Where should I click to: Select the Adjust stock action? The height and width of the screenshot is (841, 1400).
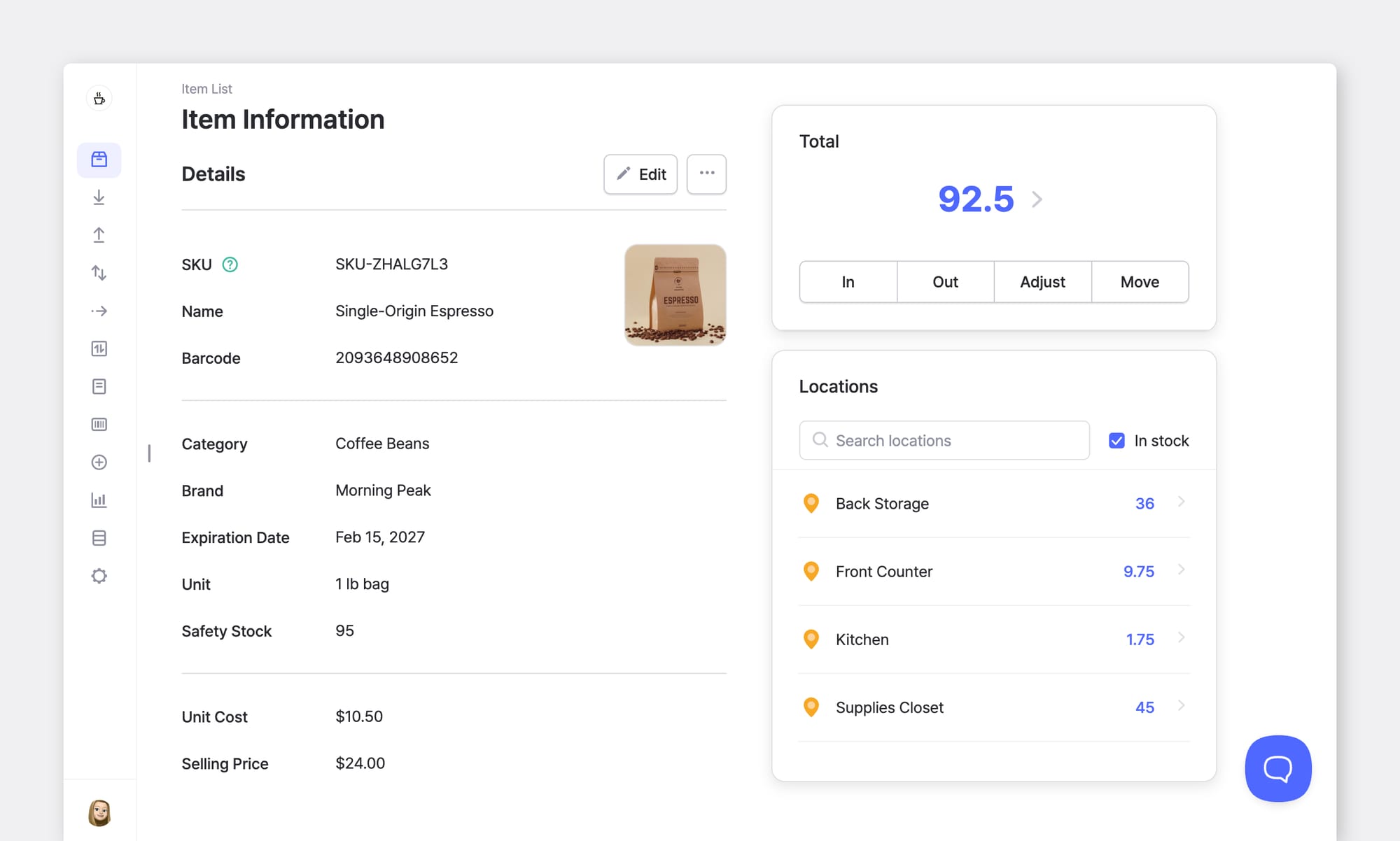coord(1042,282)
